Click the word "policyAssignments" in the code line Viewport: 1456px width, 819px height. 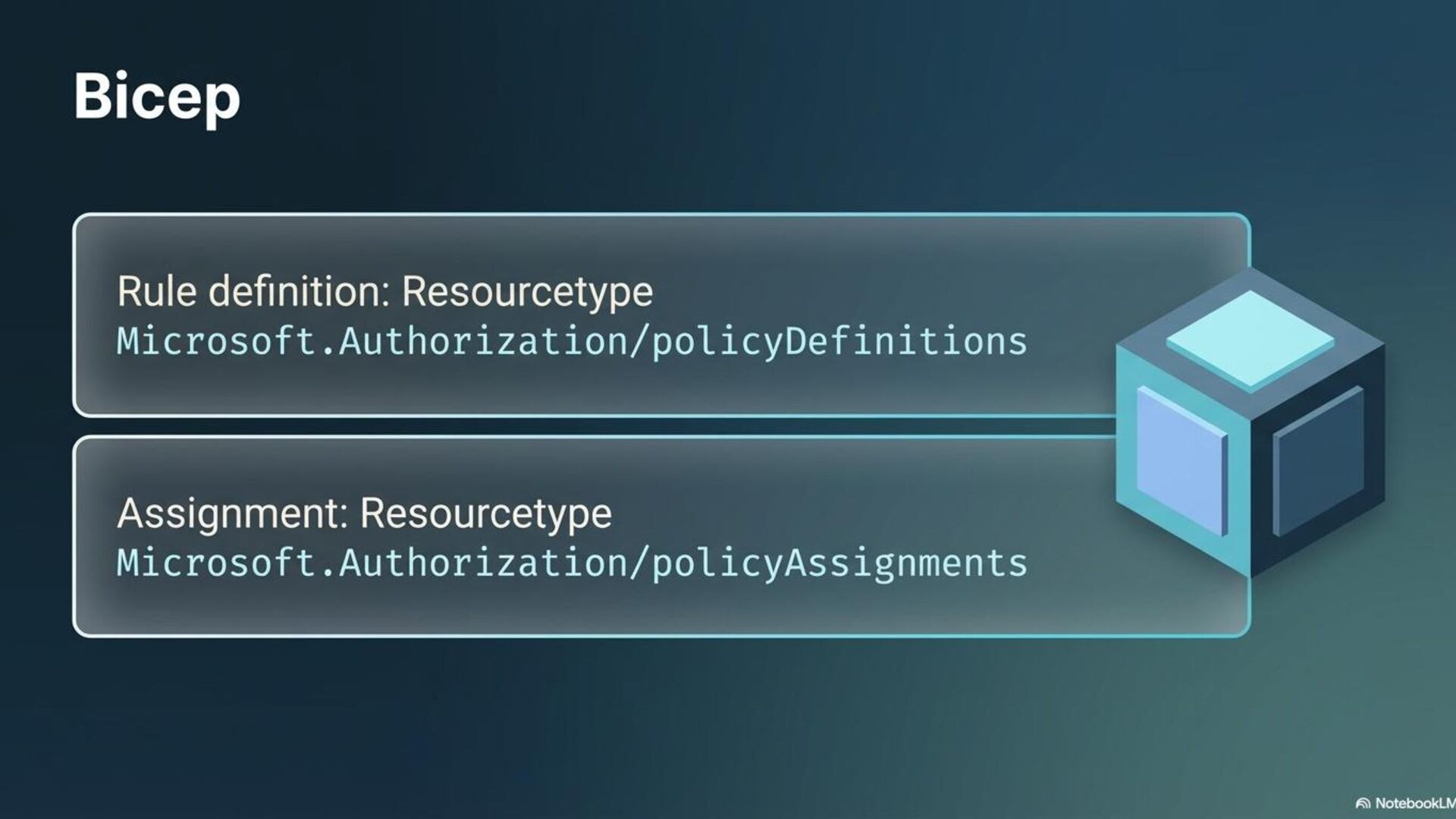click(839, 563)
